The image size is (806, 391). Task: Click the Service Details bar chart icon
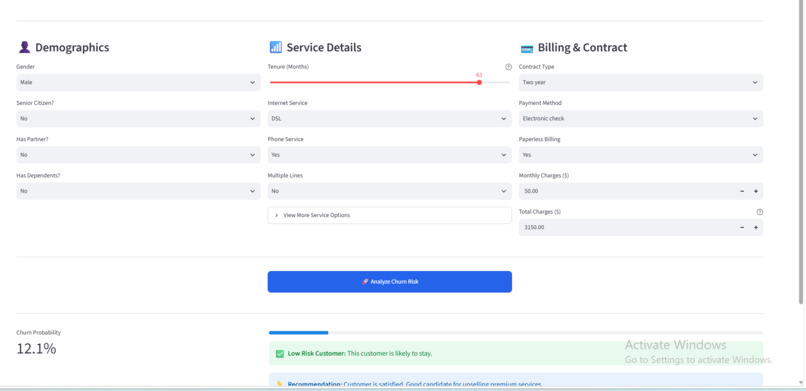[276, 47]
